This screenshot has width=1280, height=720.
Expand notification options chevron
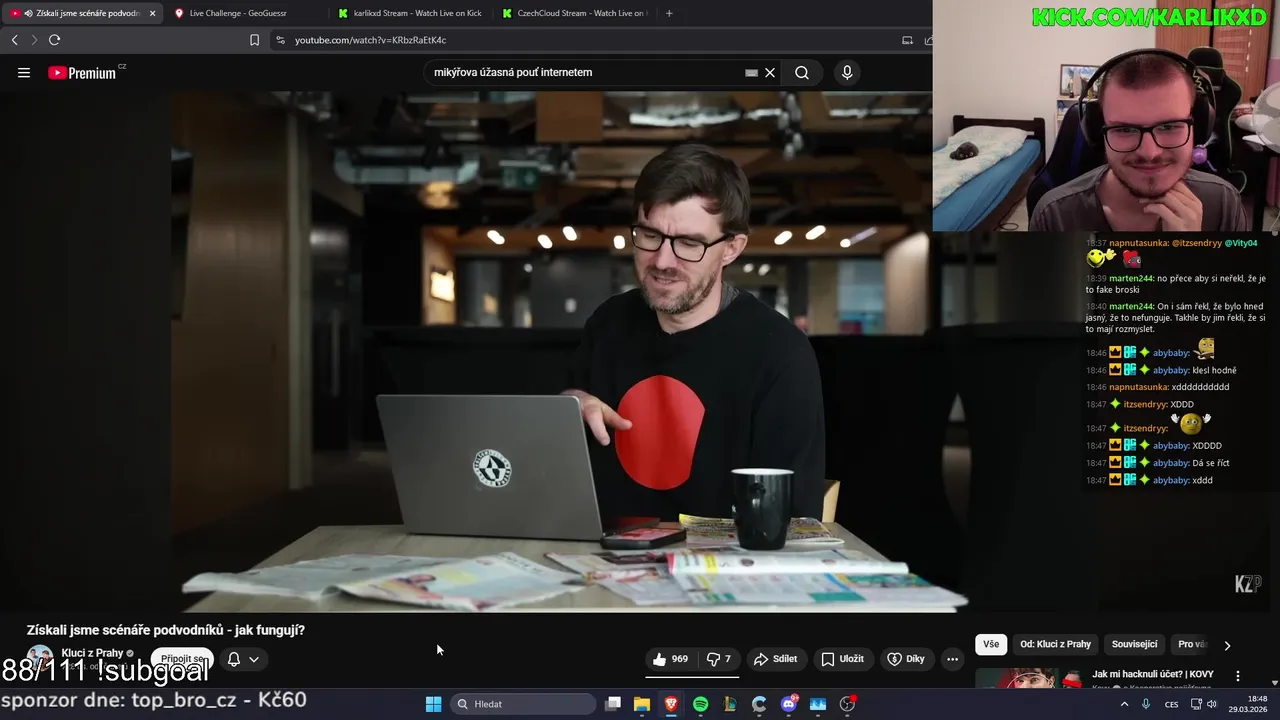[254, 659]
